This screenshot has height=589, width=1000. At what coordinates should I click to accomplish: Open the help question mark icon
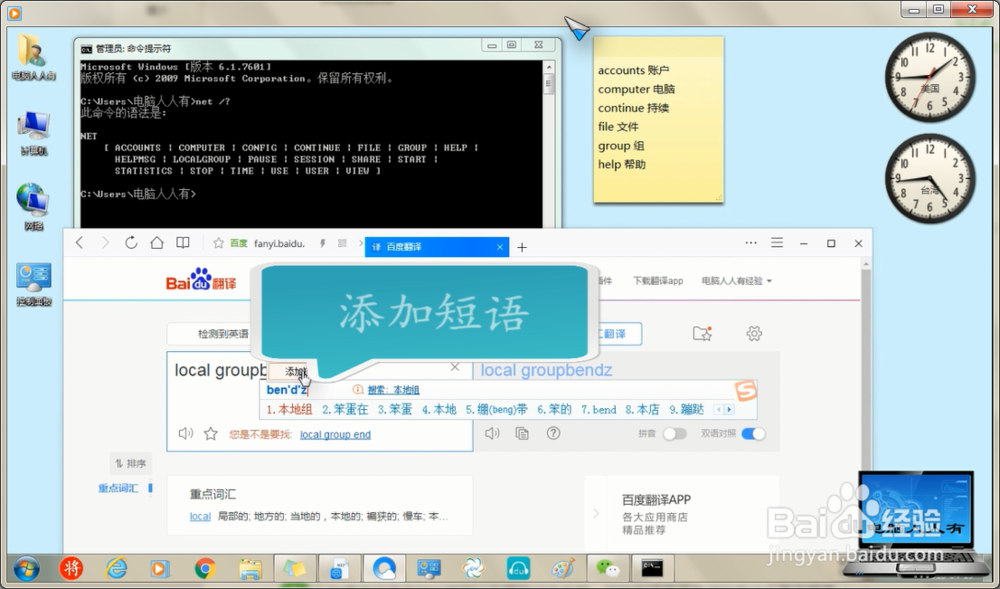[553, 433]
